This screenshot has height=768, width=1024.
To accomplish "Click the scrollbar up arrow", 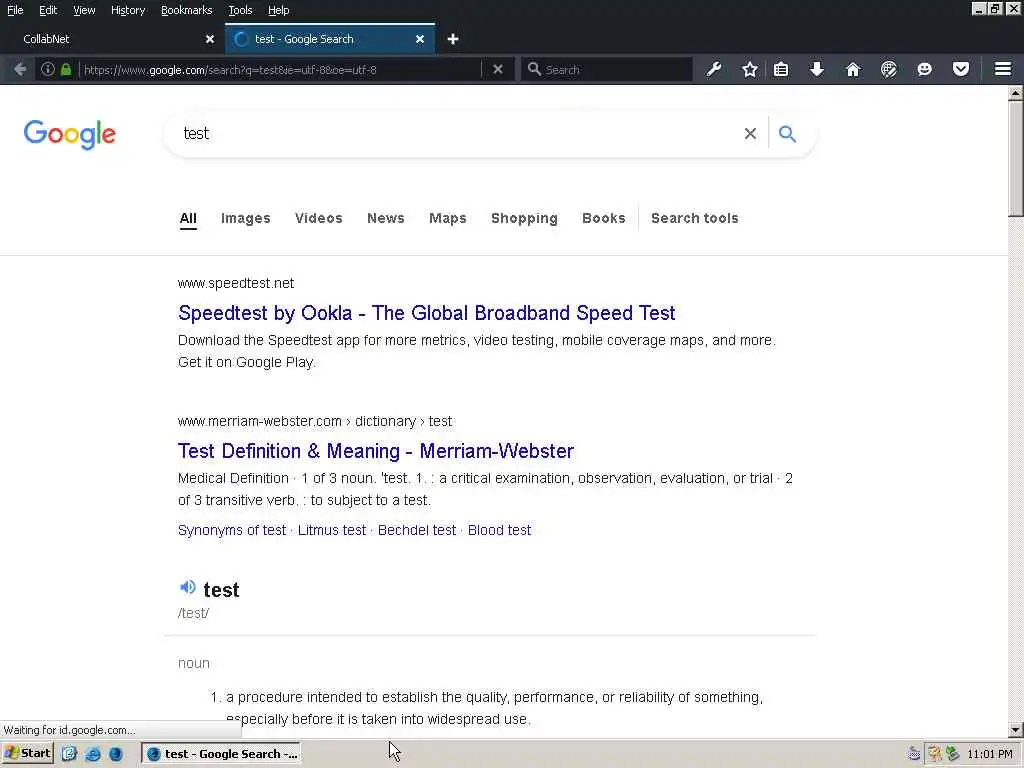I will point(1016,93).
